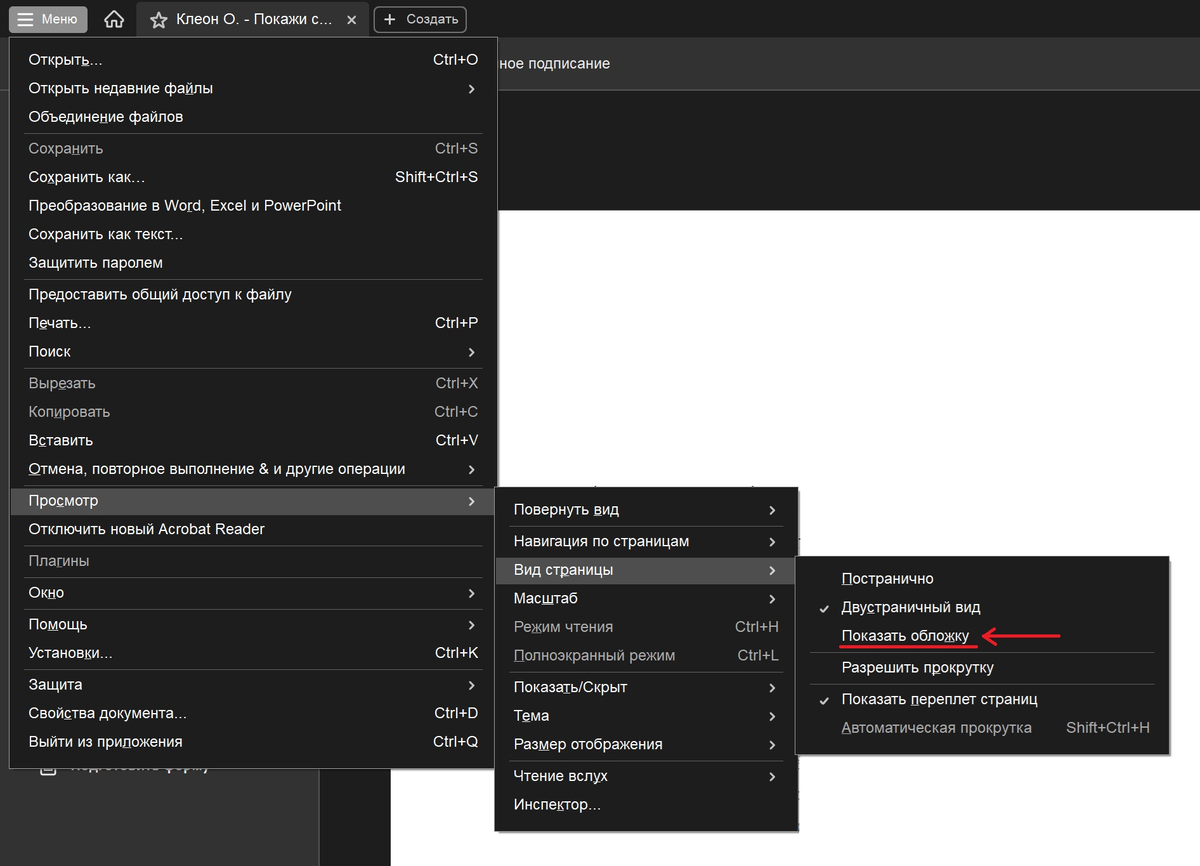Choose Защитить паролем
The height and width of the screenshot is (866, 1200).
click(x=253, y=263)
